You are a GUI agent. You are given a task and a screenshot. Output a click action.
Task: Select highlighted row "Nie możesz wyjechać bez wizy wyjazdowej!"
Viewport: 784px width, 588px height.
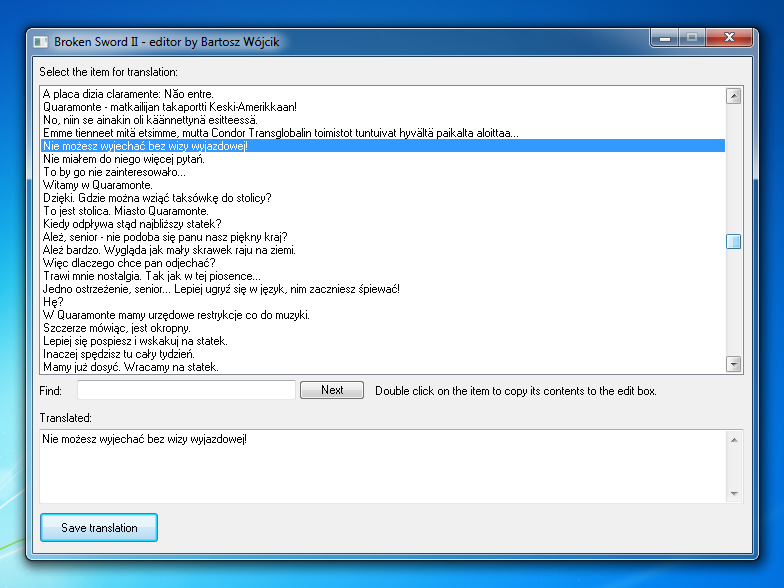point(382,146)
